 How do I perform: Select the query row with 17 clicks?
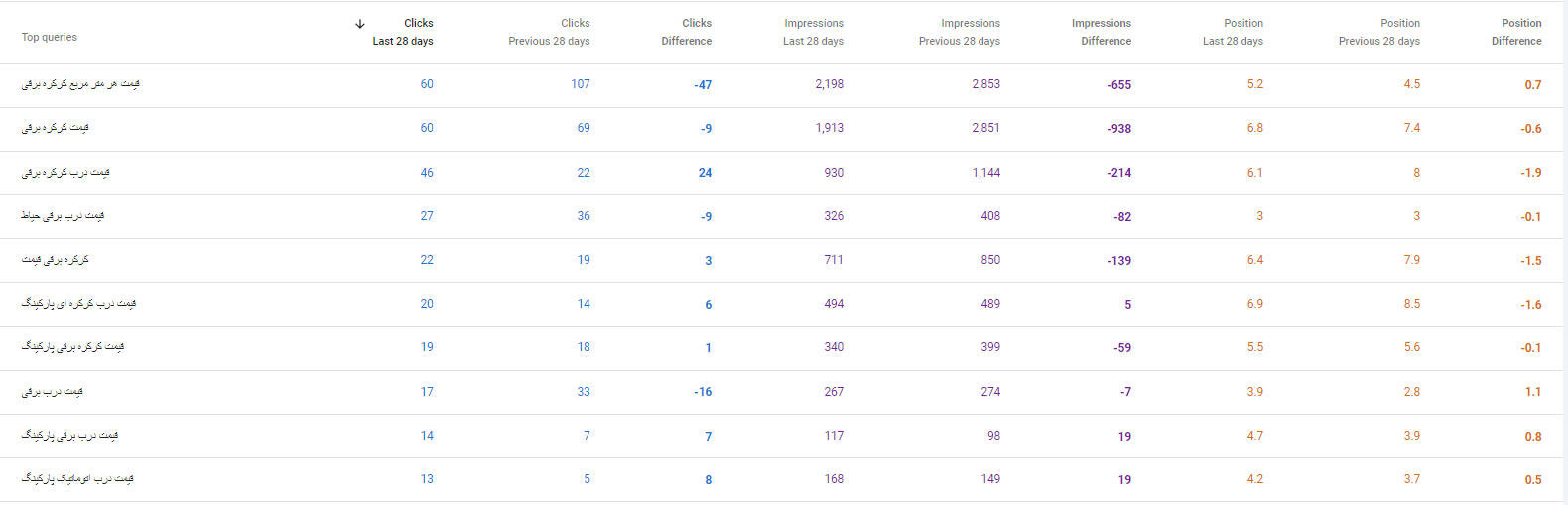tap(784, 392)
